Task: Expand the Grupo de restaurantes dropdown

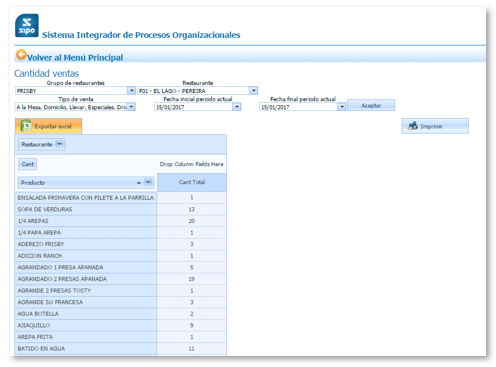Action: click(x=131, y=90)
